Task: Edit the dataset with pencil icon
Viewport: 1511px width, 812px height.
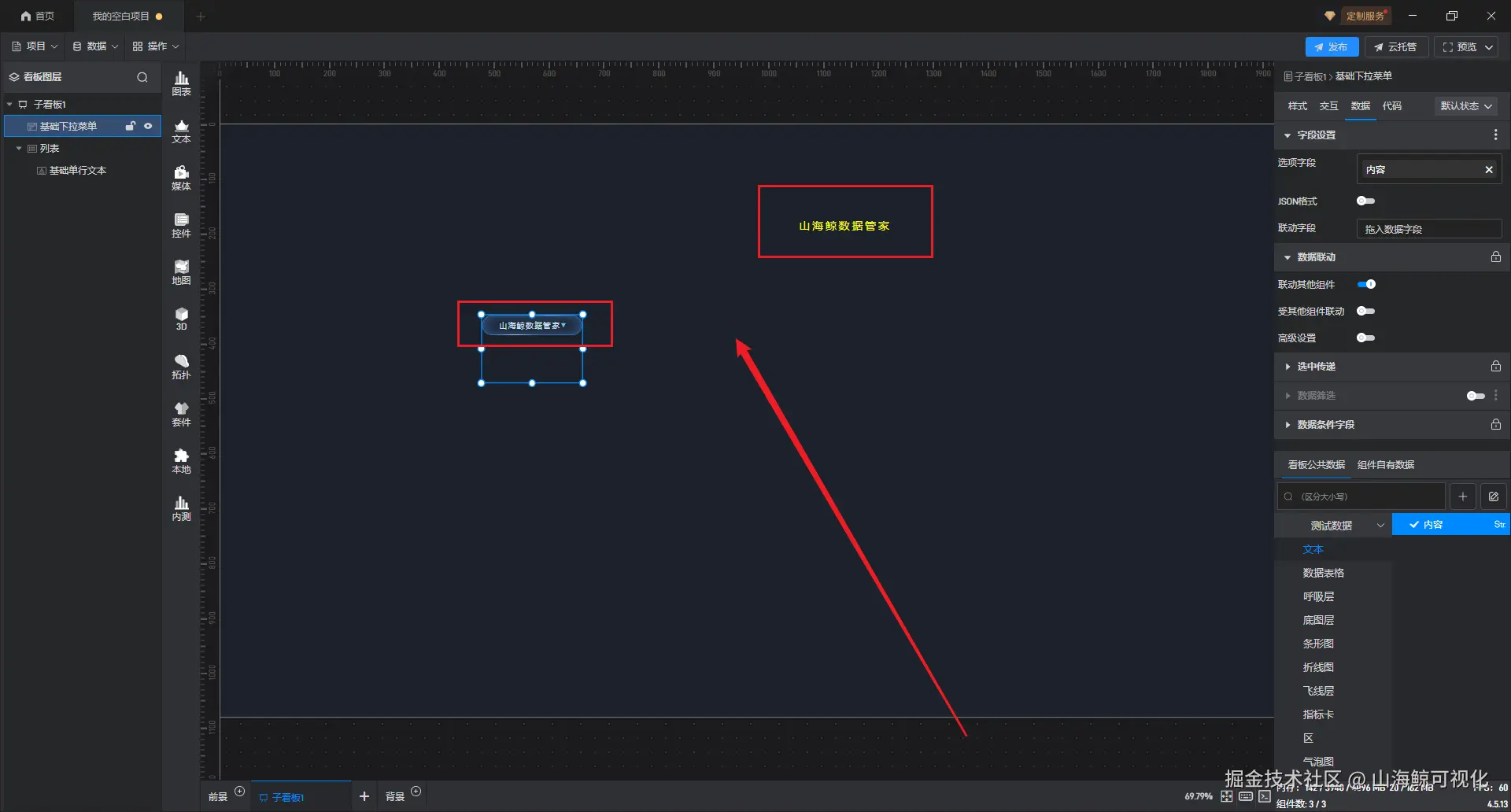Action: click(x=1493, y=496)
